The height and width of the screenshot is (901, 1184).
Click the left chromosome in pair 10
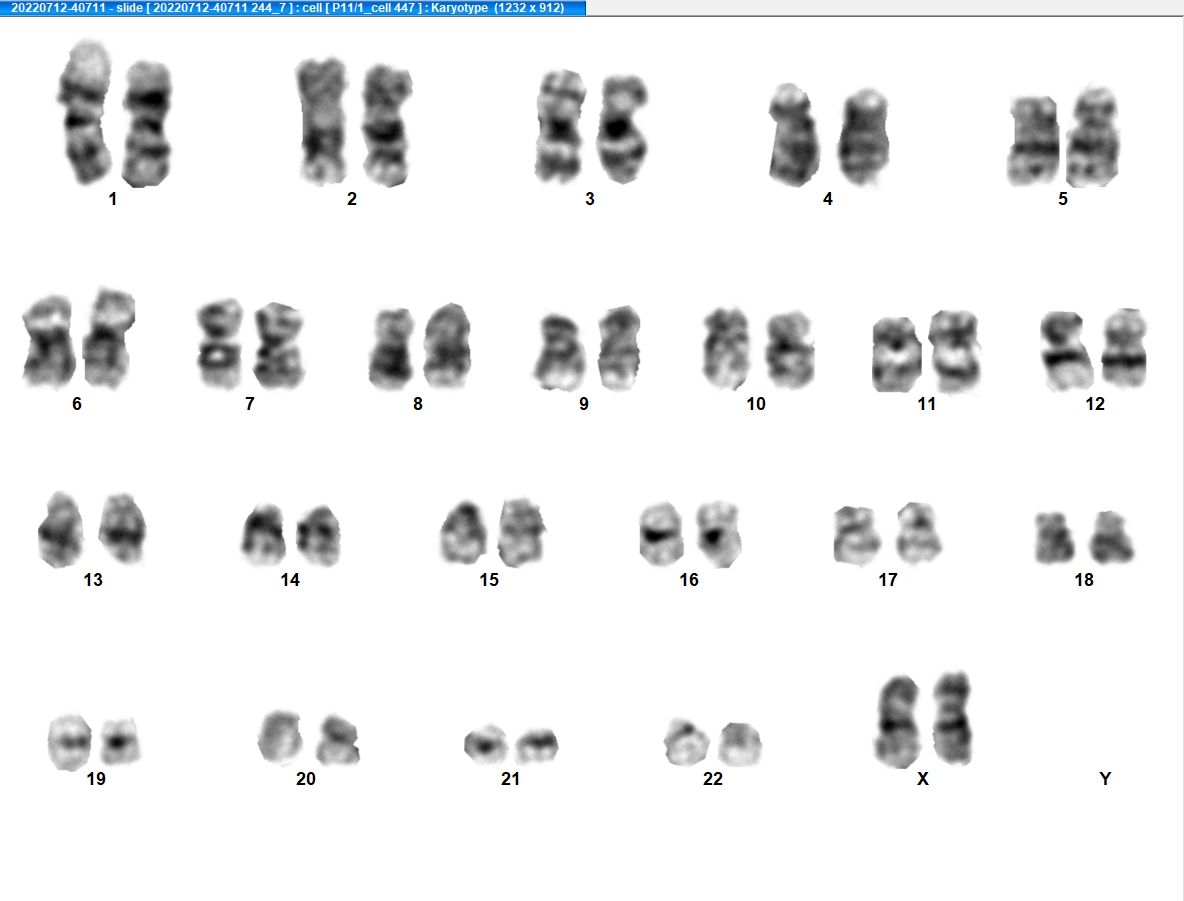click(726, 348)
